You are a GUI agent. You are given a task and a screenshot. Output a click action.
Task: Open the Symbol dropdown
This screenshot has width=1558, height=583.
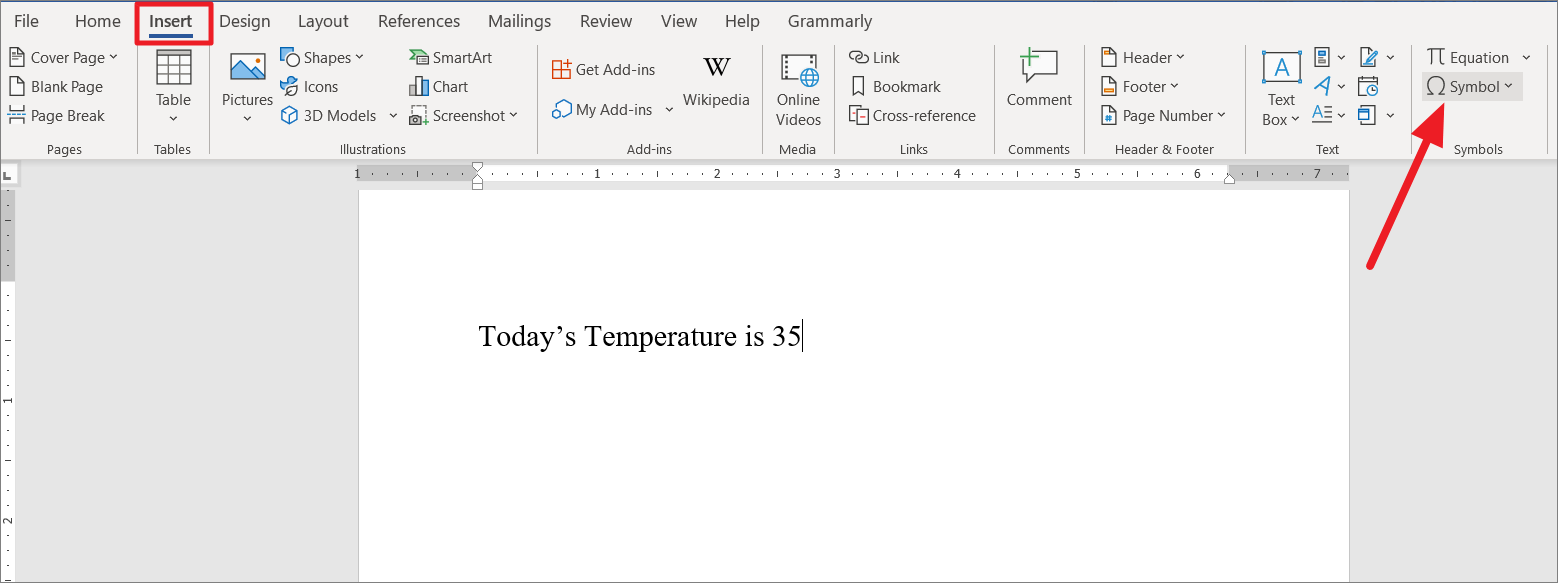click(1470, 86)
